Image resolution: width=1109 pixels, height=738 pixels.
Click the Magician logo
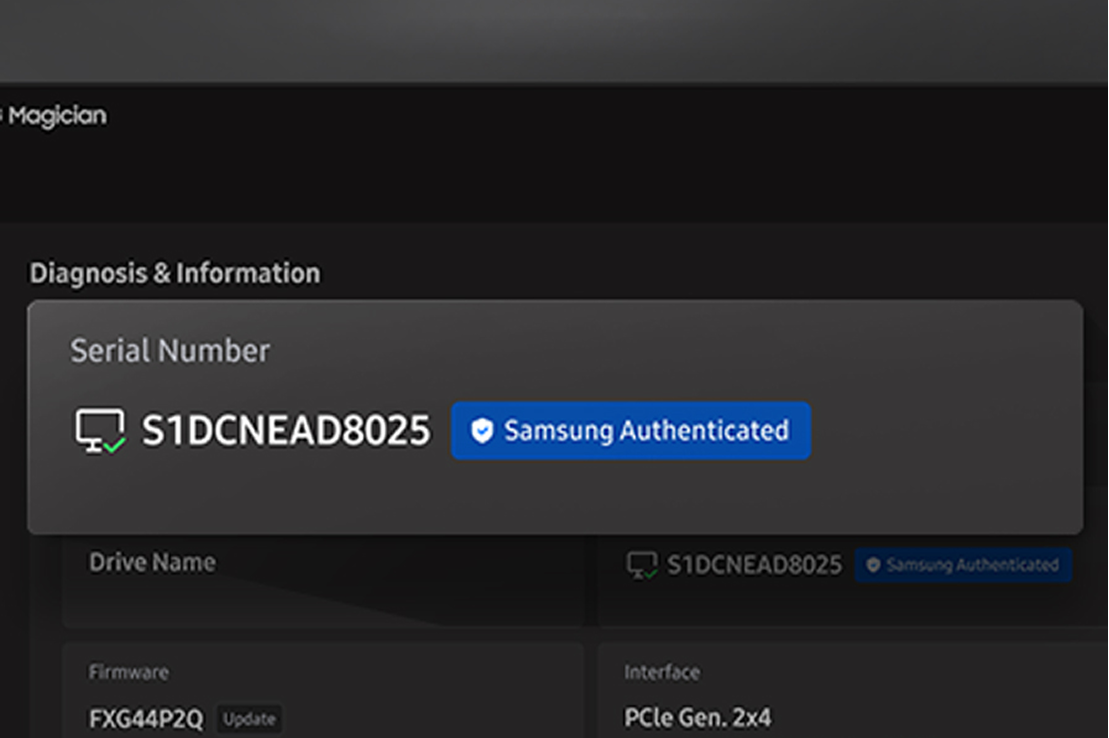pos(55,115)
